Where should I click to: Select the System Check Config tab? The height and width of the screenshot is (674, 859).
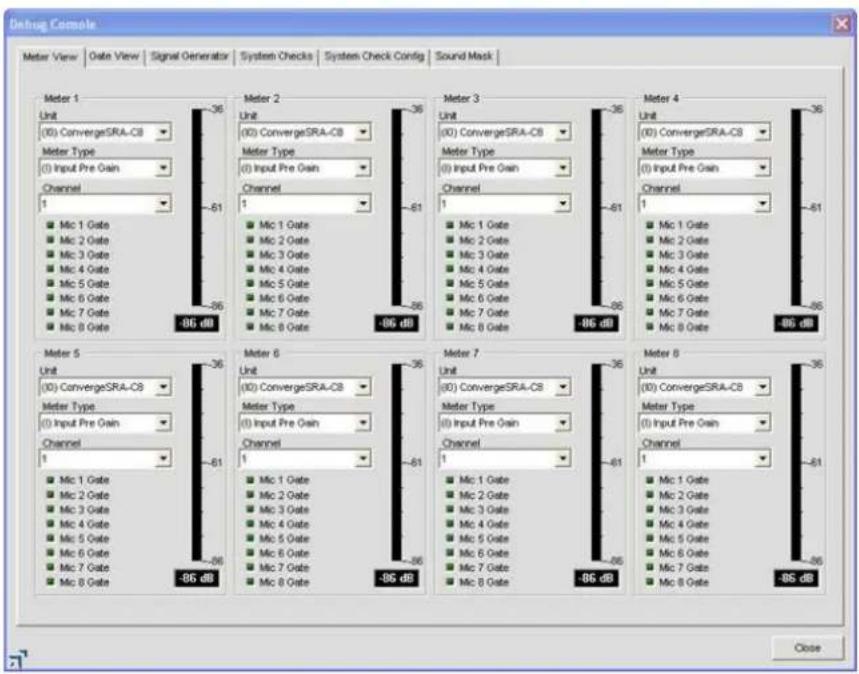point(374,56)
